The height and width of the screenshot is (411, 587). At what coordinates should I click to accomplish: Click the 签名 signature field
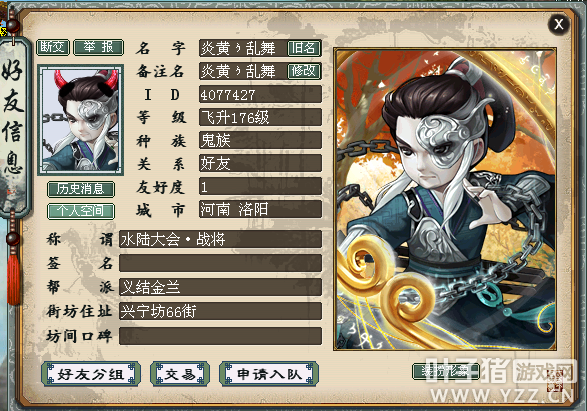[220, 263]
